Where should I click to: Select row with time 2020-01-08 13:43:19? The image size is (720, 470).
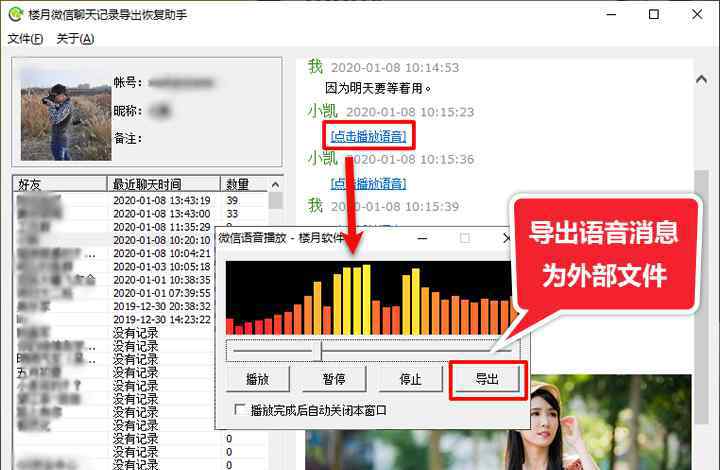coord(141,201)
